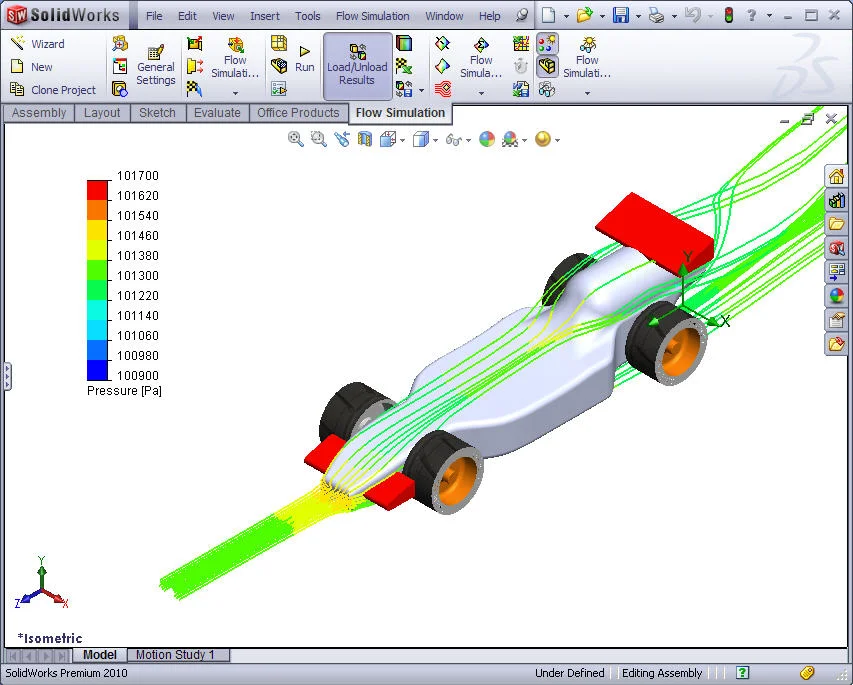Click the Motion Study 1 tab at the bottom
This screenshot has width=853, height=685.
point(178,654)
